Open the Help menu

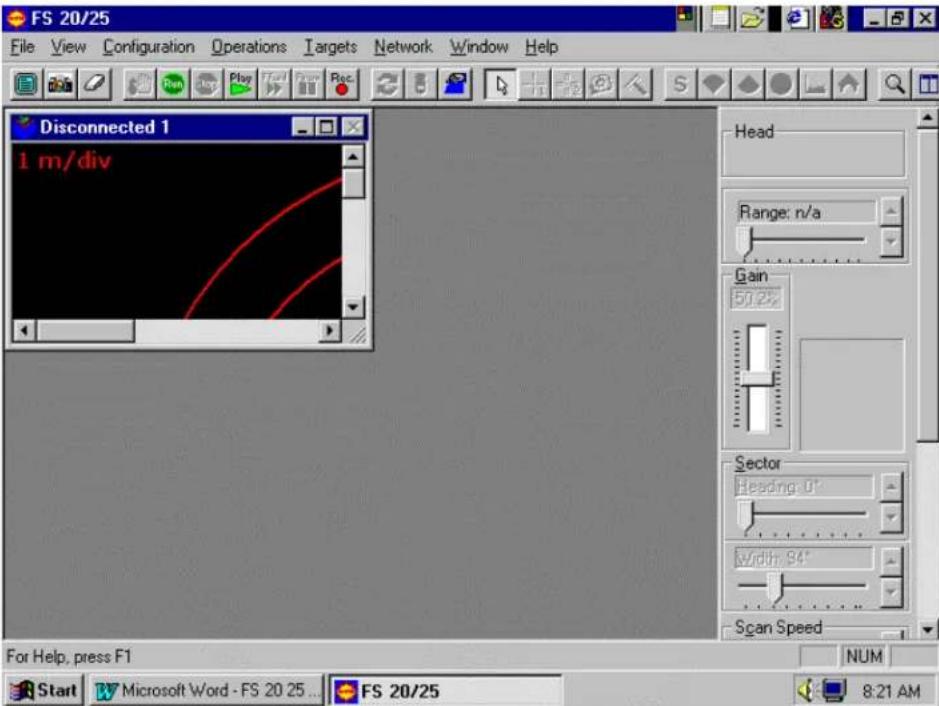541,47
